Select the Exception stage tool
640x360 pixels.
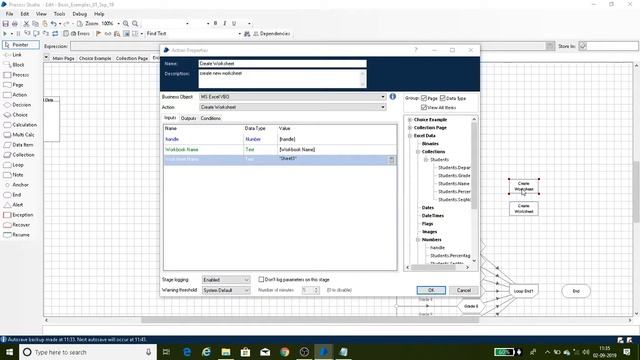click(x=18, y=215)
